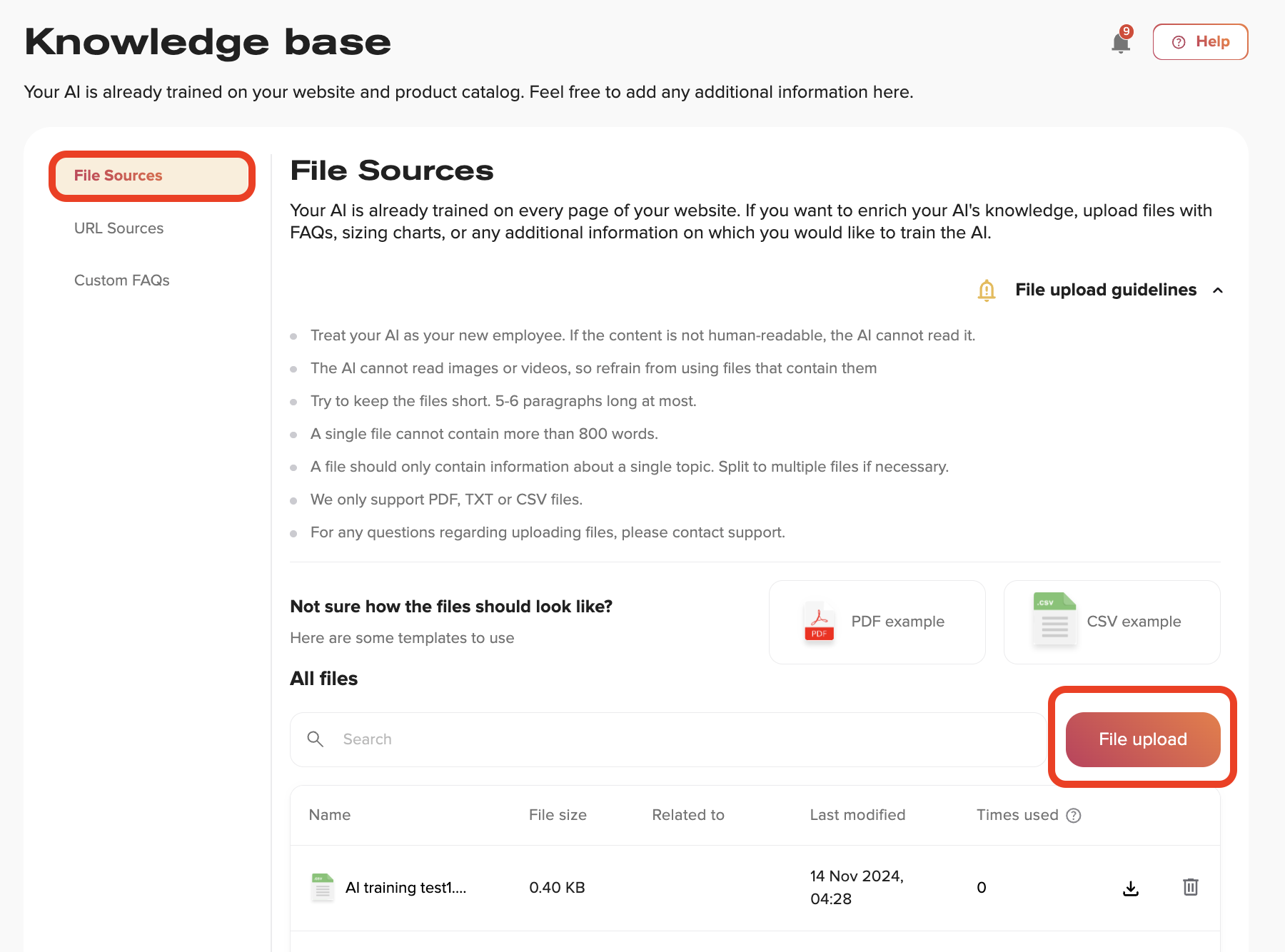1285x952 pixels.
Task: Click the File upload button
Action: pos(1142,739)
